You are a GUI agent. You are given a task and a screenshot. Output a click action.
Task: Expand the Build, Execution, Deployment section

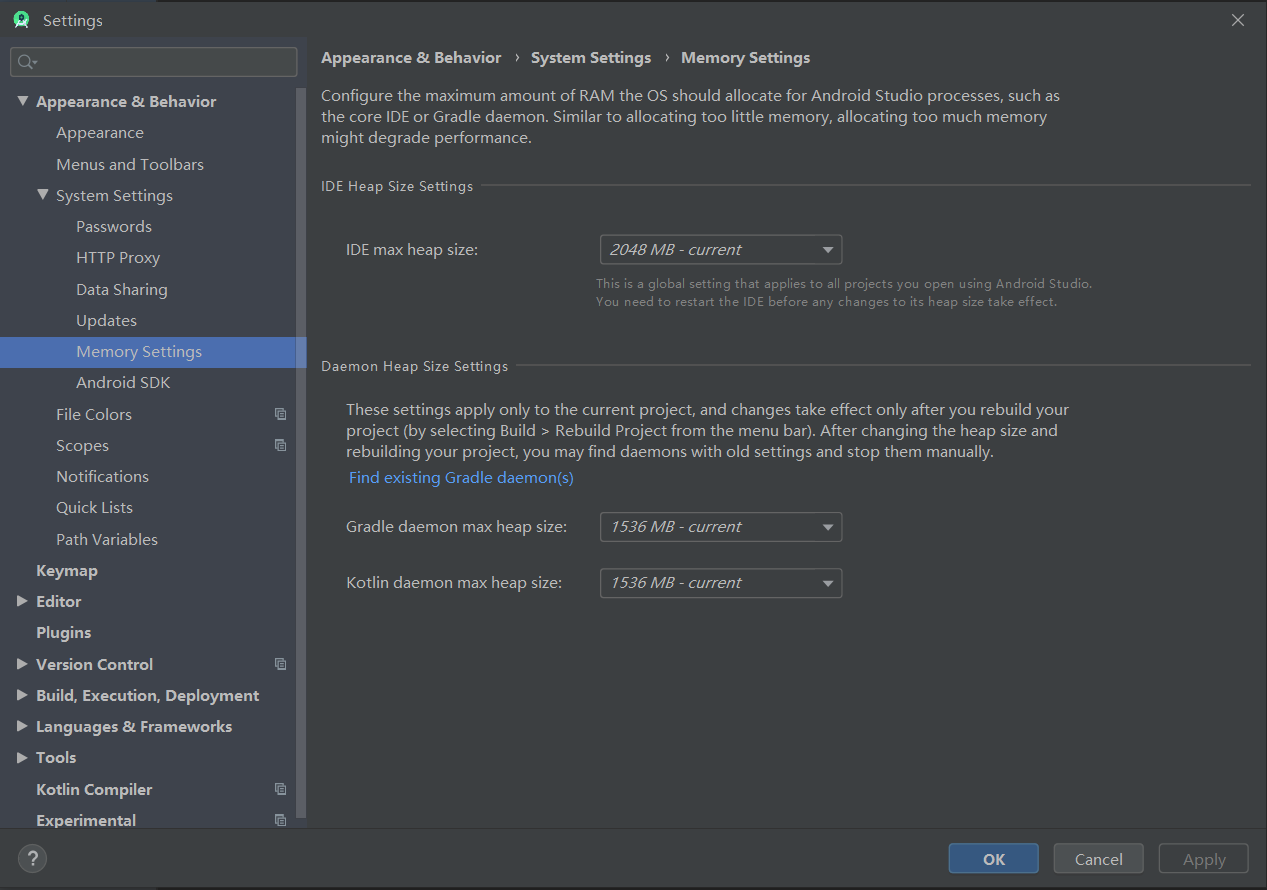tap(23, 695)
